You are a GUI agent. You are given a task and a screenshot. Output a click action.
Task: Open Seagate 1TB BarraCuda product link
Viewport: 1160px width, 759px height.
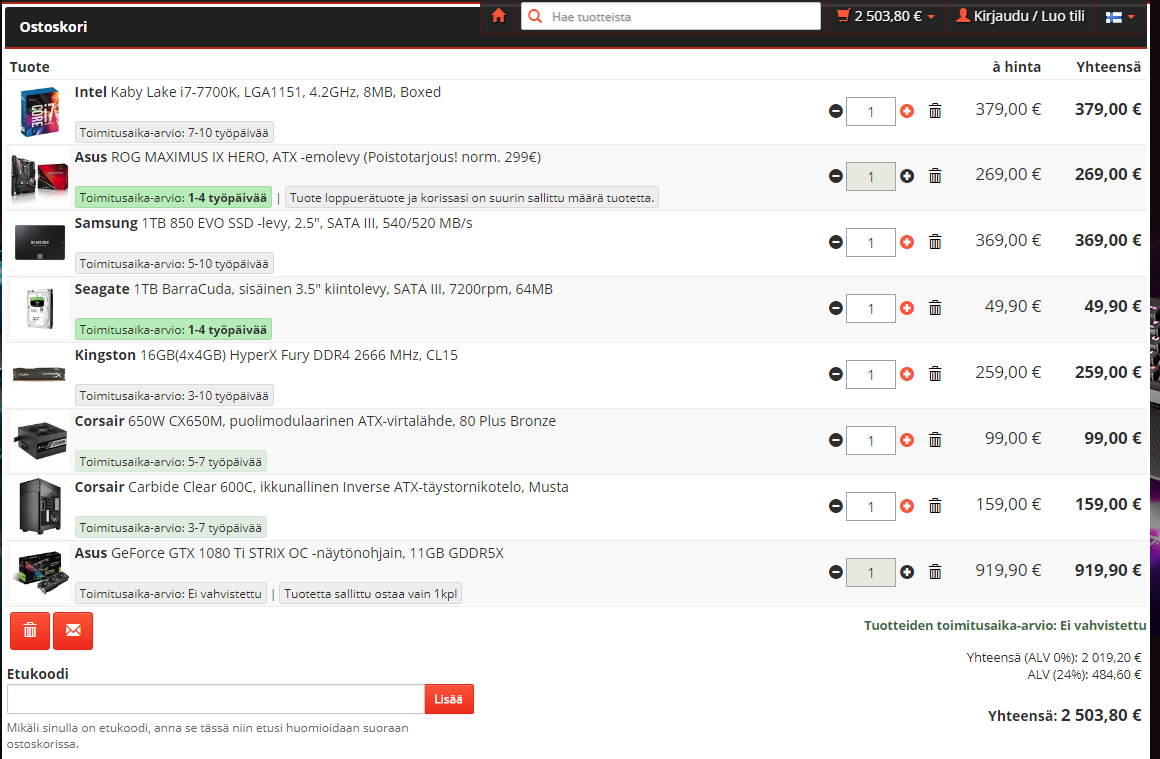(x=314, y=289)
